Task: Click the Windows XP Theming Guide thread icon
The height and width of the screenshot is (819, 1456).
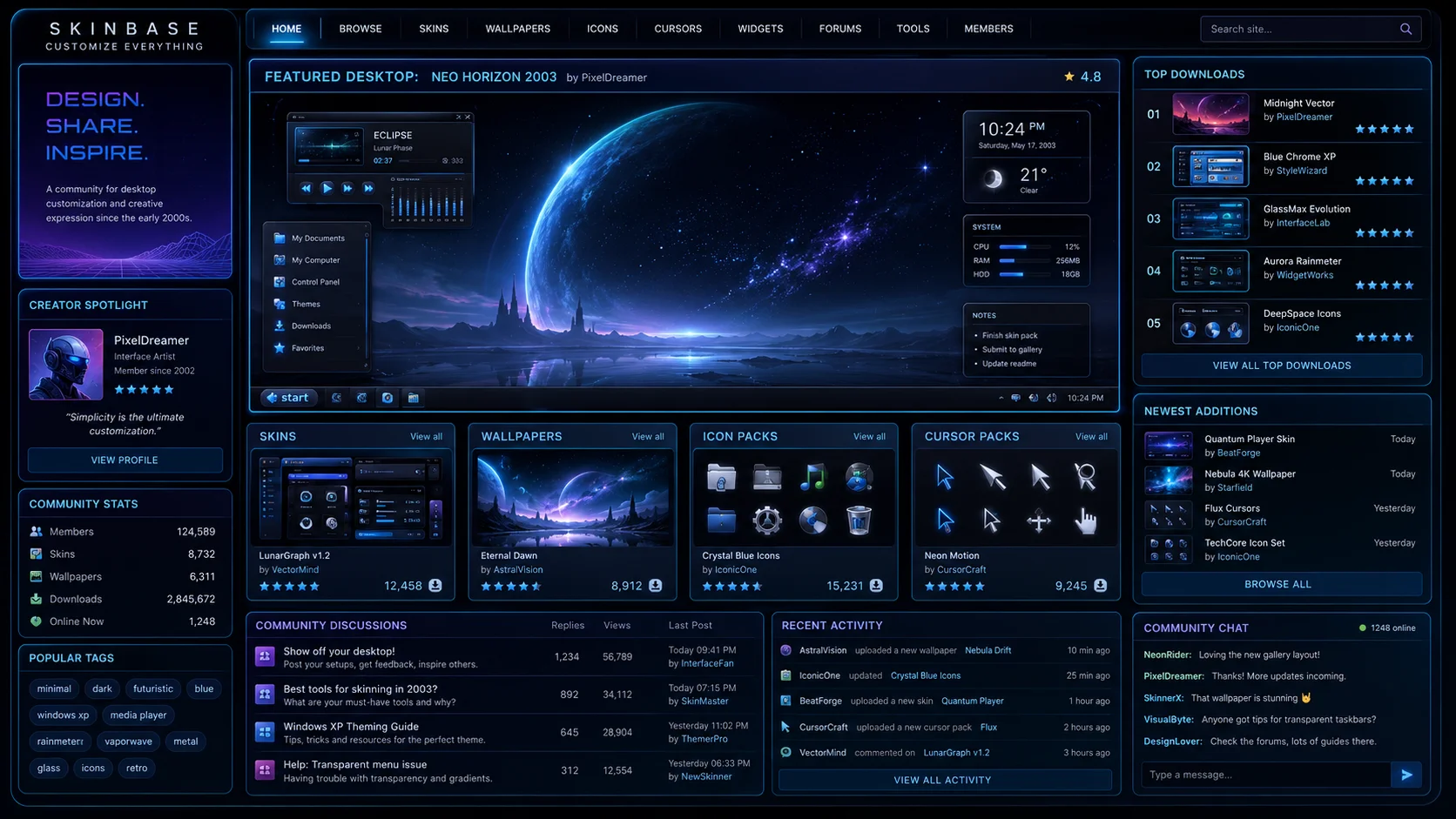Action: pos(265,732)
